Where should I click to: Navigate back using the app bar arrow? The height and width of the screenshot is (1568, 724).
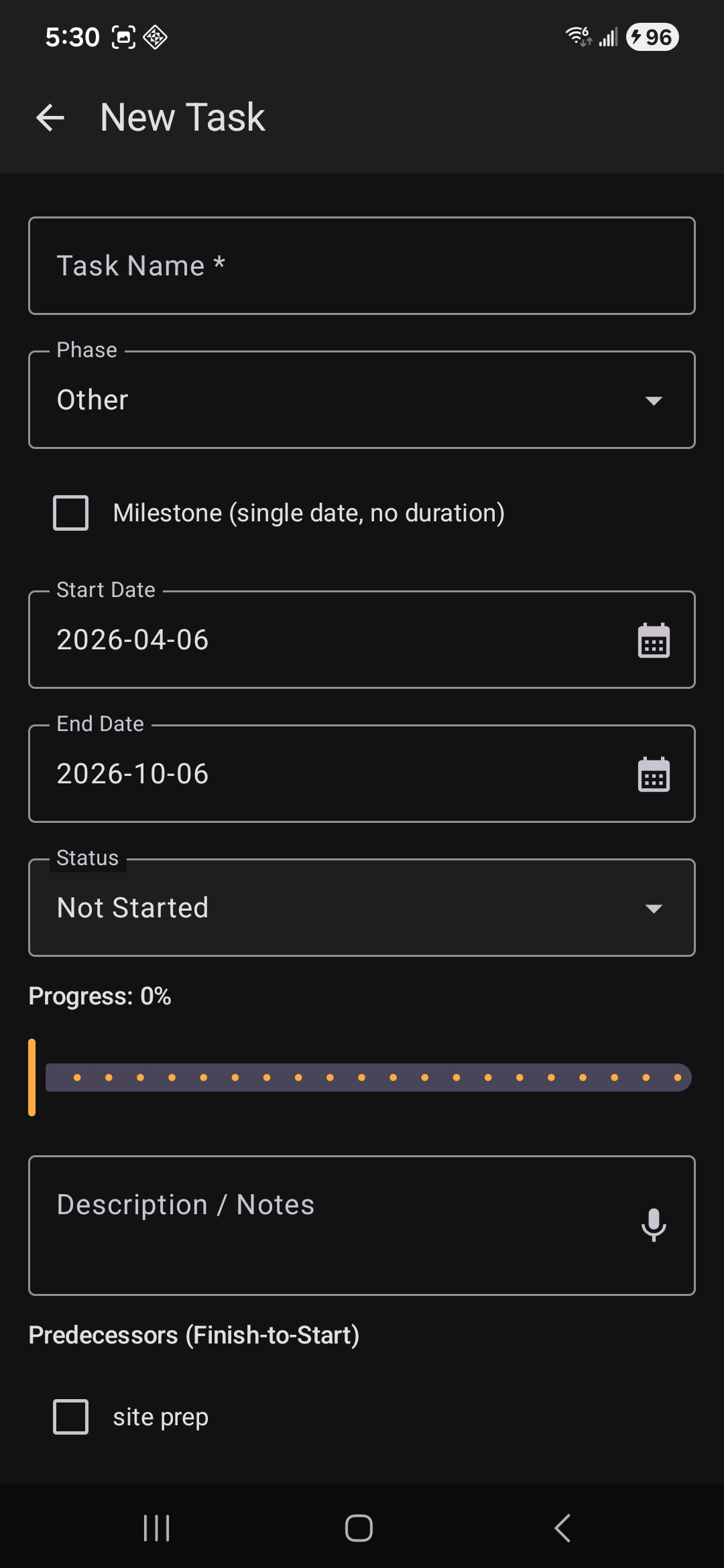[50, 117]
